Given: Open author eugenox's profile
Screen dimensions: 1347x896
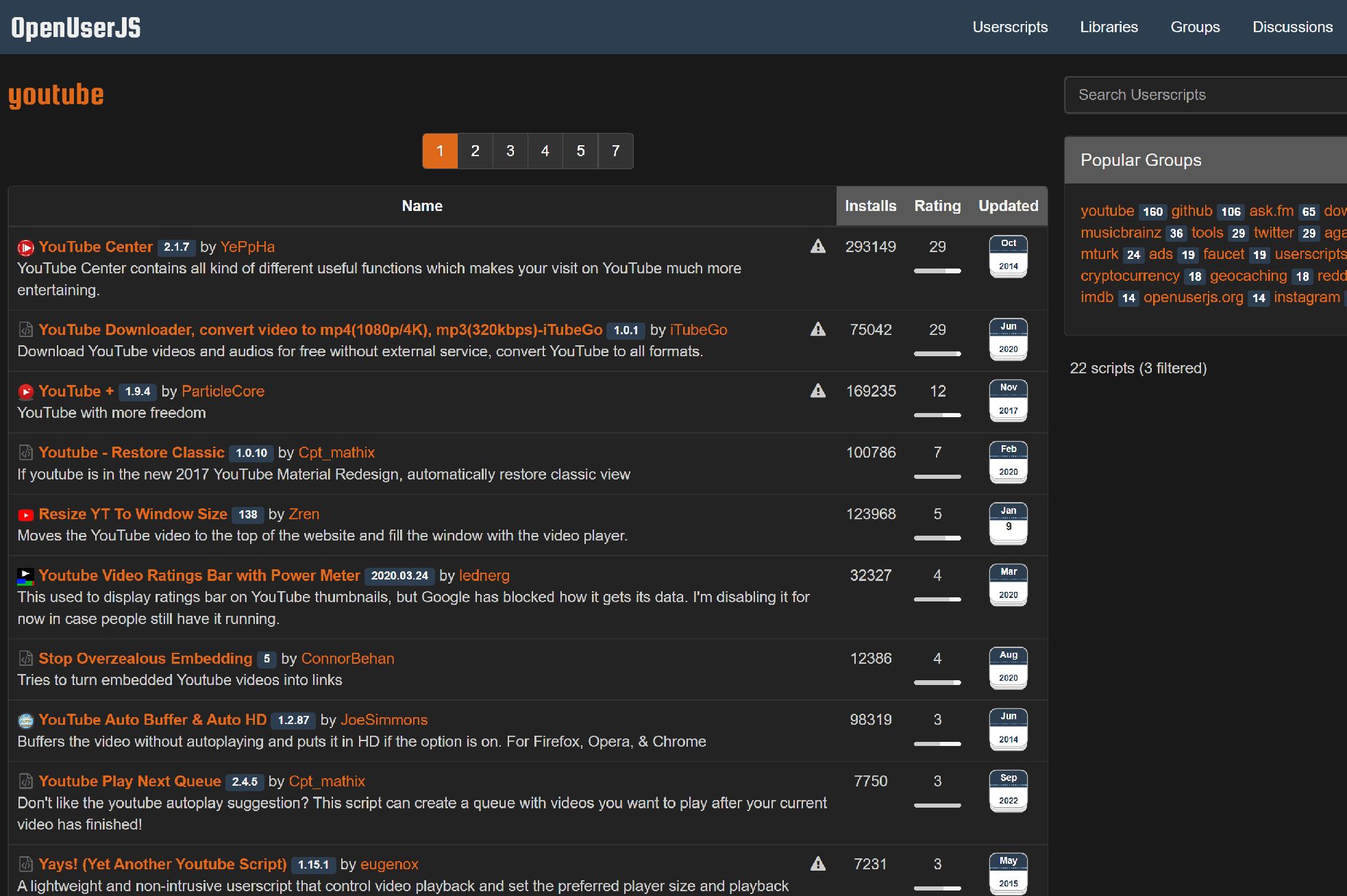Looking at the screenshot, I should pyautogui.click(x=389, y=864).
